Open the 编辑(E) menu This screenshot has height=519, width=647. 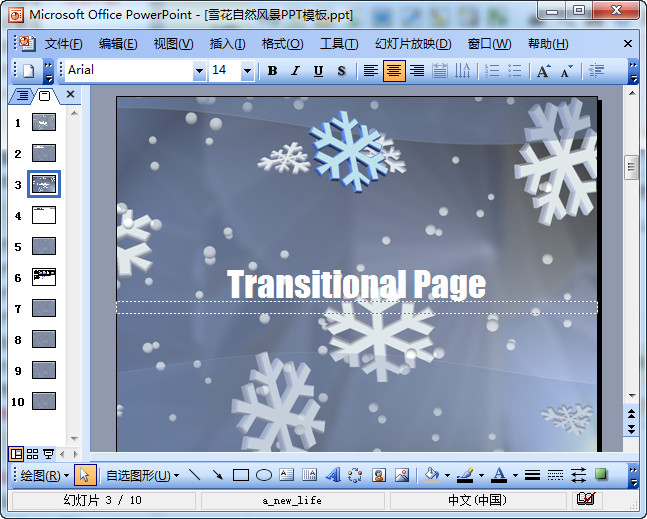click(x=118, y=44)
